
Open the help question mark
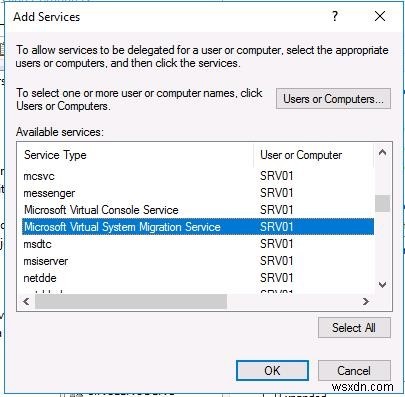tap(335, 16)
